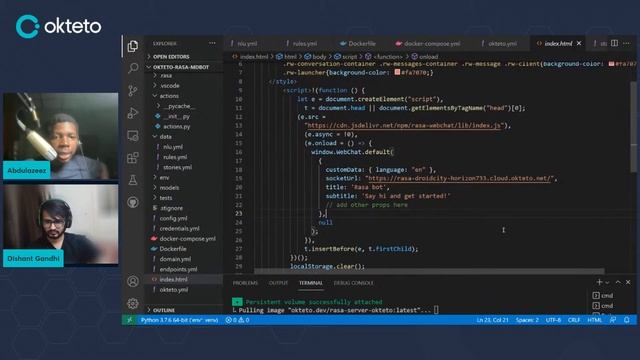The image size is (640, 360).
Task: Close the index.html editor tab
Action: pyautogui.click(x=579, y=43)
